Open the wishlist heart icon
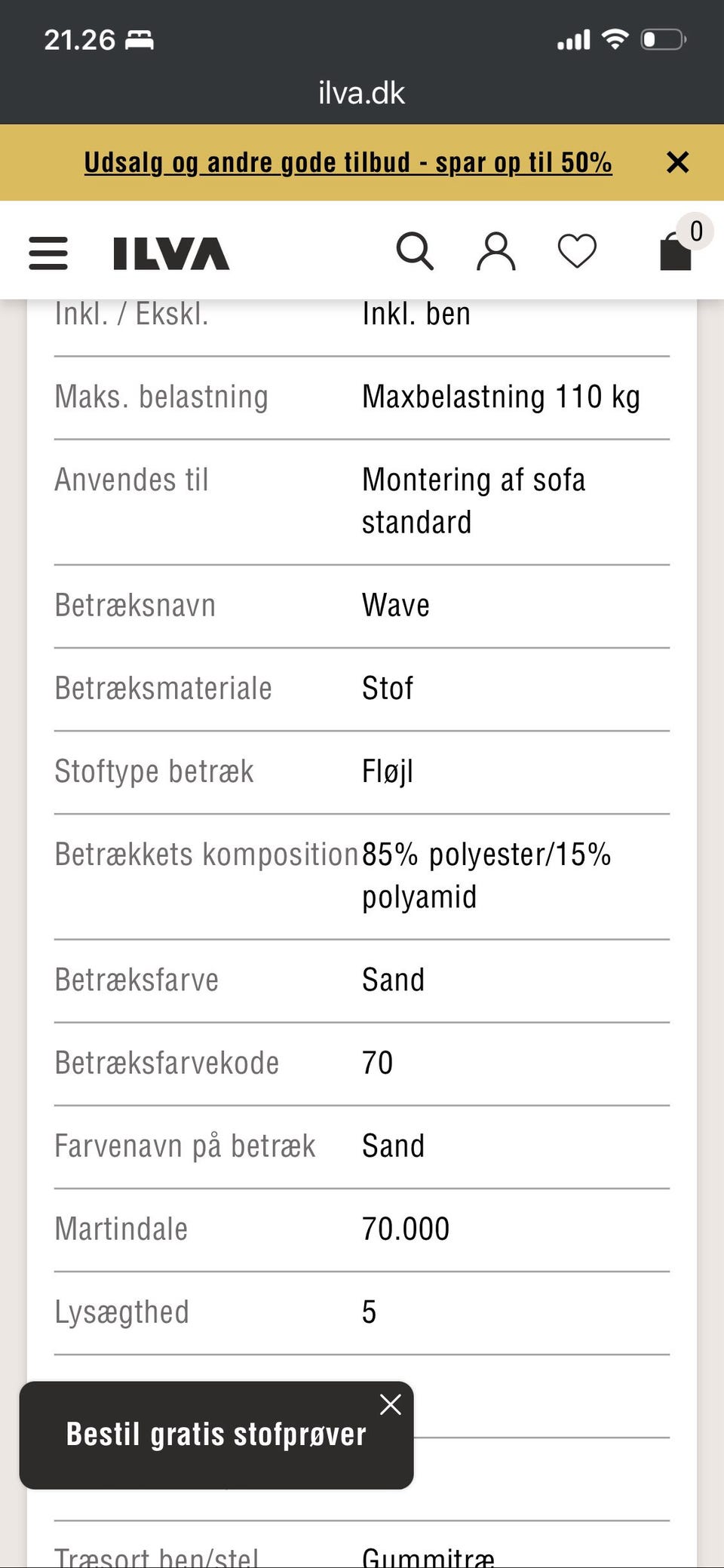724x1568 pixels. click(577, 251)
